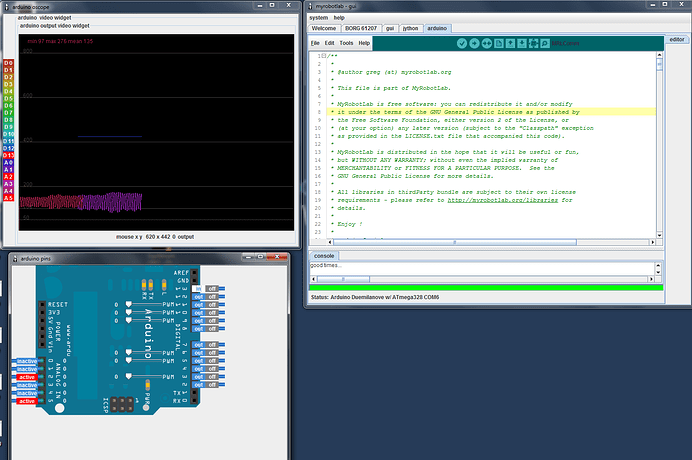Image resolution: width=692 pixels, height=460 pixels.
Task: Click PWM slider handle for pin 3
Action: [128, 376]
